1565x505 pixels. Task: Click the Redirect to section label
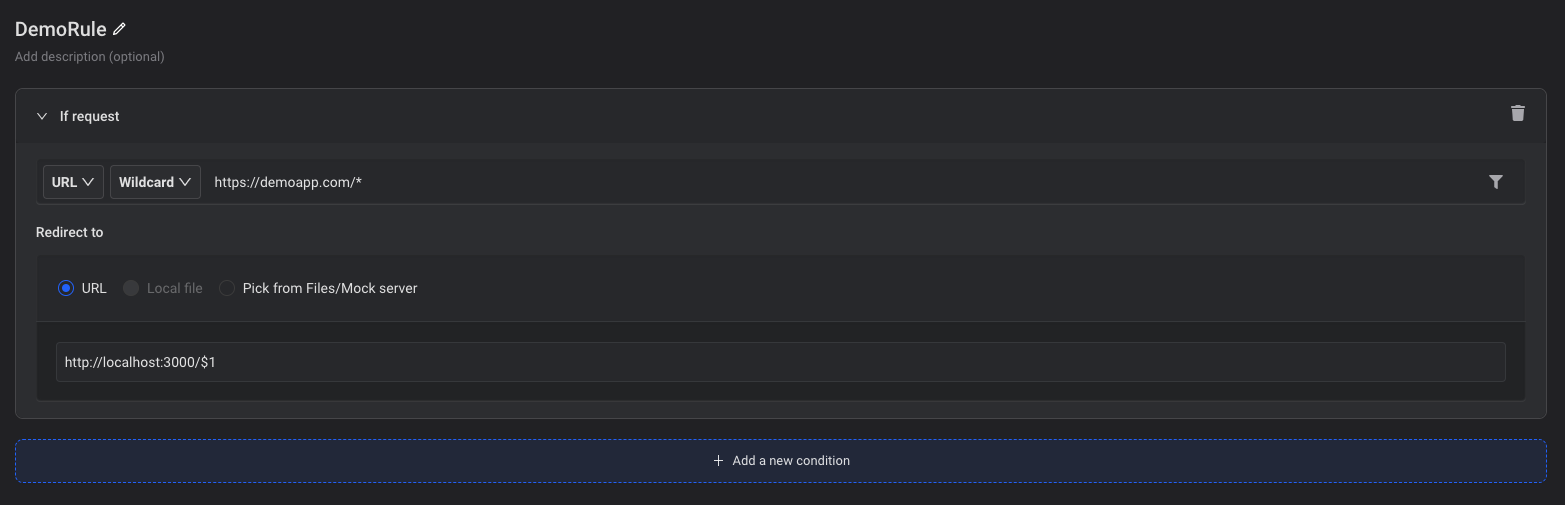point(69,232)
